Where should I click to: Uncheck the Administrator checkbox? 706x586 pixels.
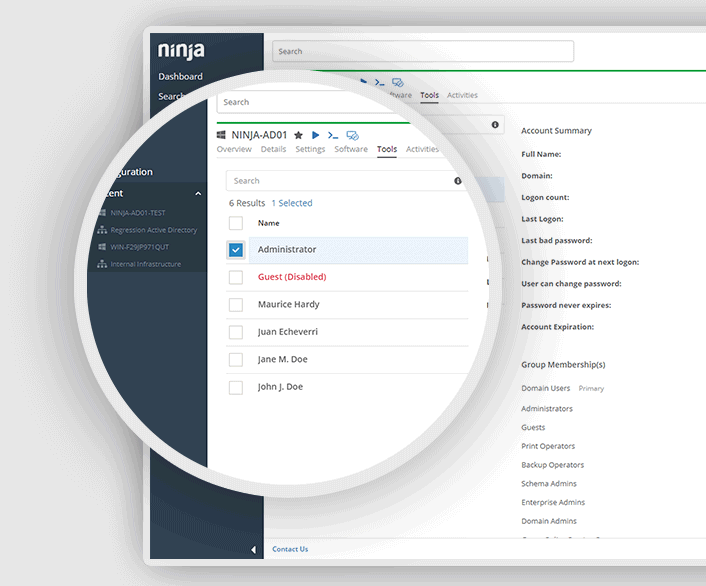(236, 250)
